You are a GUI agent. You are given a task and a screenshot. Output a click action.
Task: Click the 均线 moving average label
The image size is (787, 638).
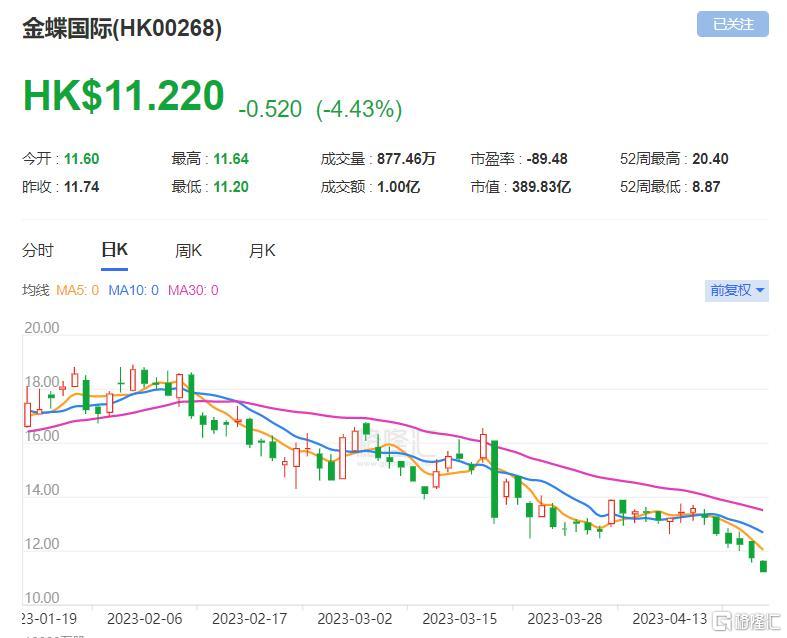[x=36, y=290]
